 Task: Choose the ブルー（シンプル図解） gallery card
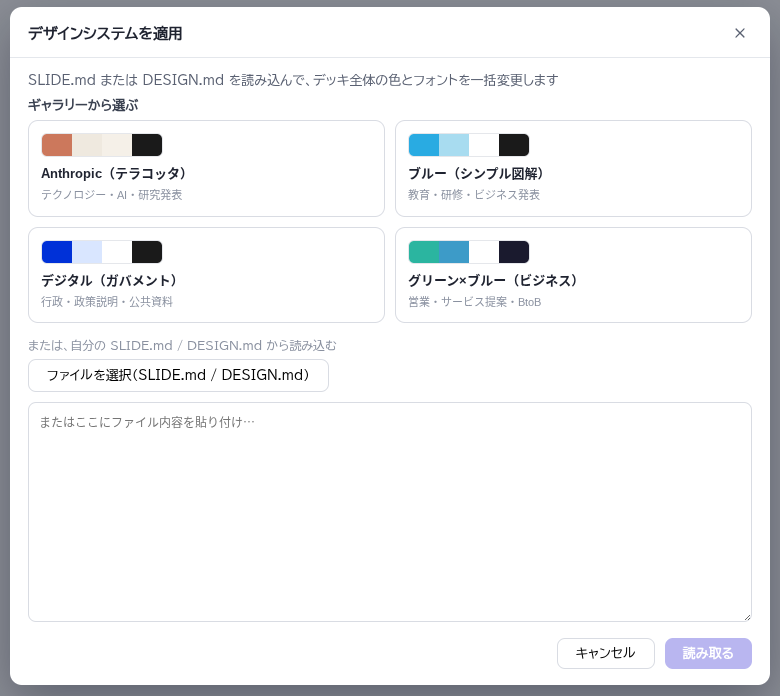pyautogui.click(x=573, y=169)
